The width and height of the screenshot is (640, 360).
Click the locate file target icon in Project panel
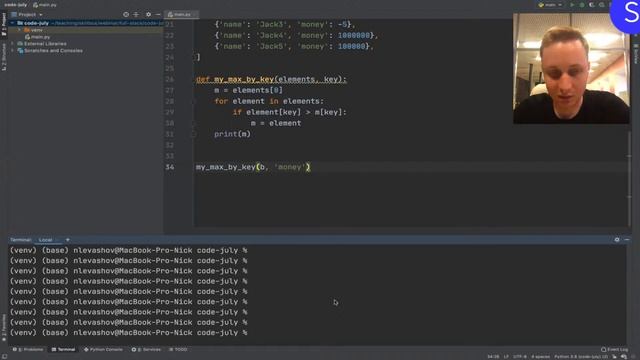click(126, 14)
